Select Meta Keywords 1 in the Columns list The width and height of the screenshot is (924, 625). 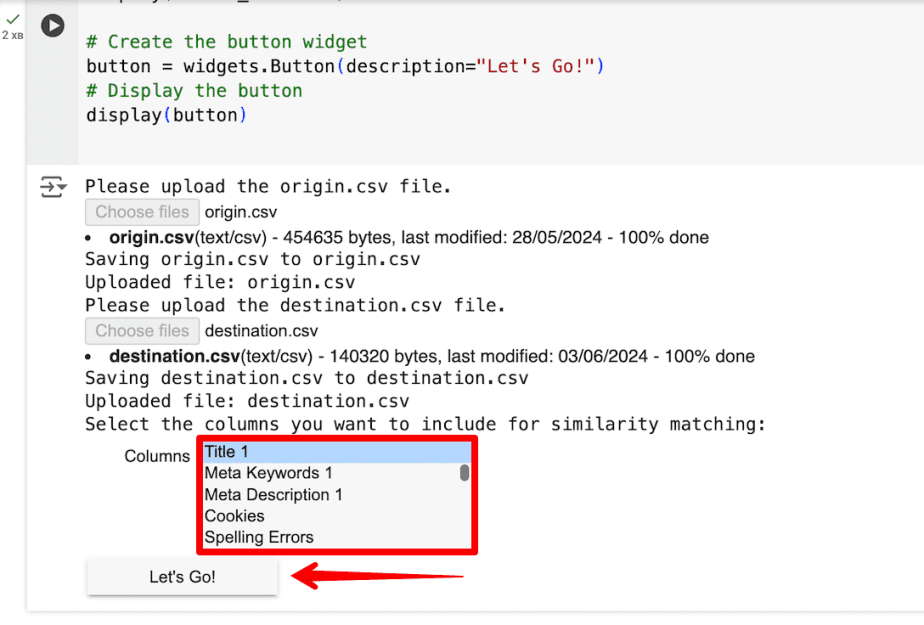click(330, 473)
